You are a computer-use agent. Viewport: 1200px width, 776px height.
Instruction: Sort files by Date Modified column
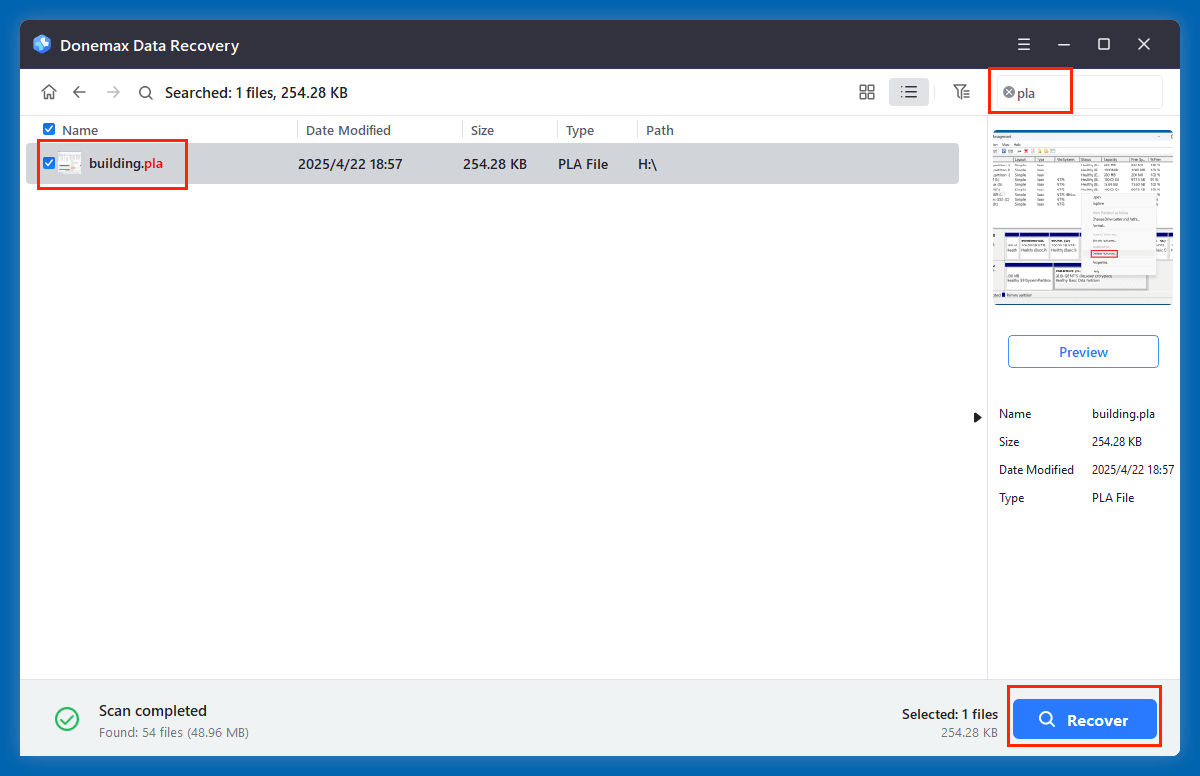[x=350, y=129]
